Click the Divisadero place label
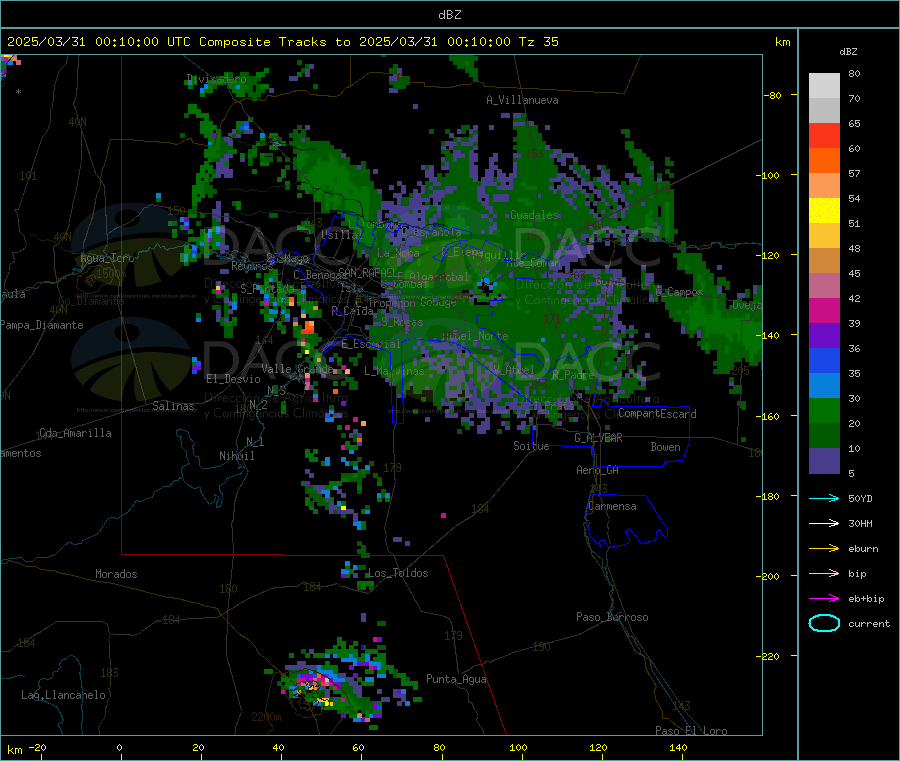Screen dimensions: 900x761 click(217, 79)
